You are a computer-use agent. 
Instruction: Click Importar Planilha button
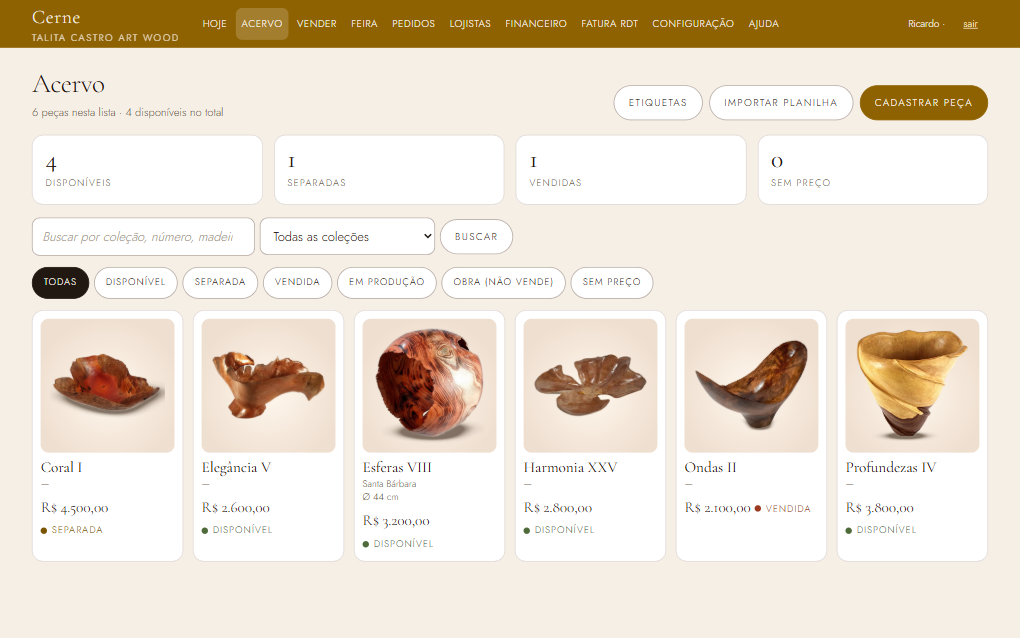(x=781, y=103)
